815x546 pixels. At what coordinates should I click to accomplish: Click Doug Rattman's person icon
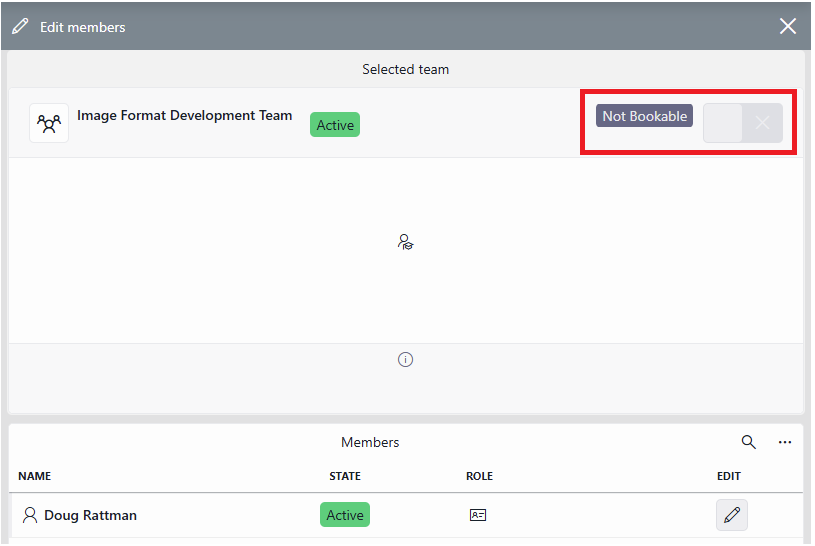pos(30,515)
